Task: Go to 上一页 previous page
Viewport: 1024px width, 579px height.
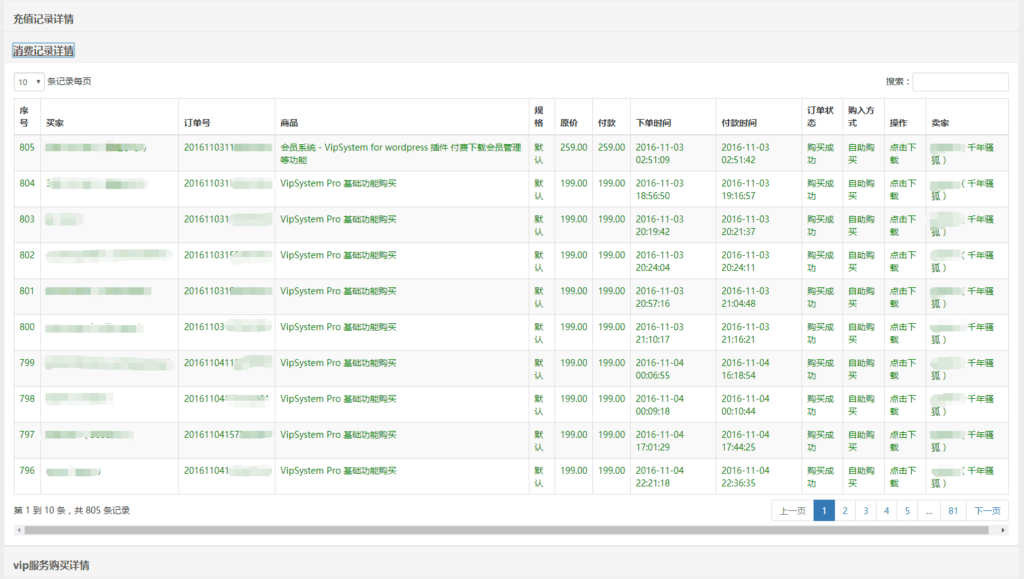Action: tap(792, 510)
